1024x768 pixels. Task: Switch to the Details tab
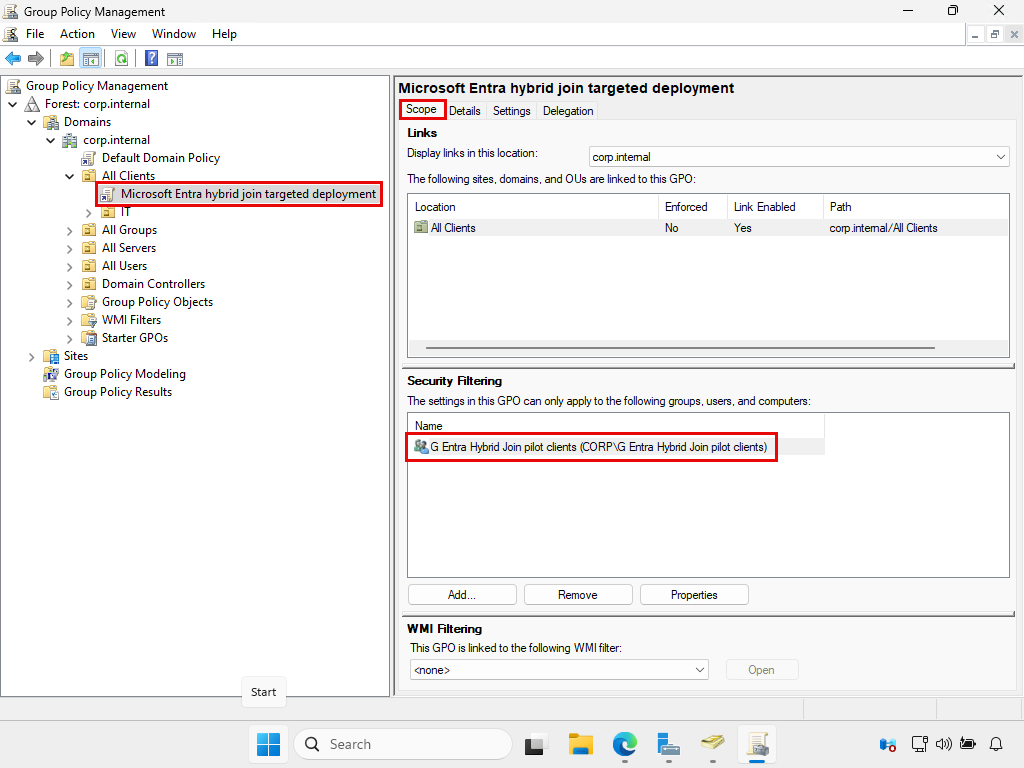[x=465, y=111]
